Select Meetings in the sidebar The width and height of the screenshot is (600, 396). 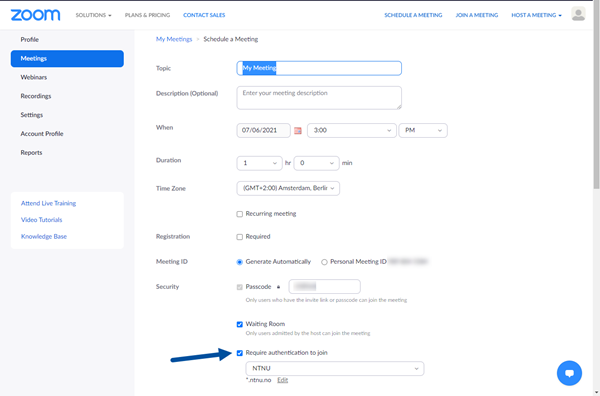pyautogui.click(x=67, y=59)
